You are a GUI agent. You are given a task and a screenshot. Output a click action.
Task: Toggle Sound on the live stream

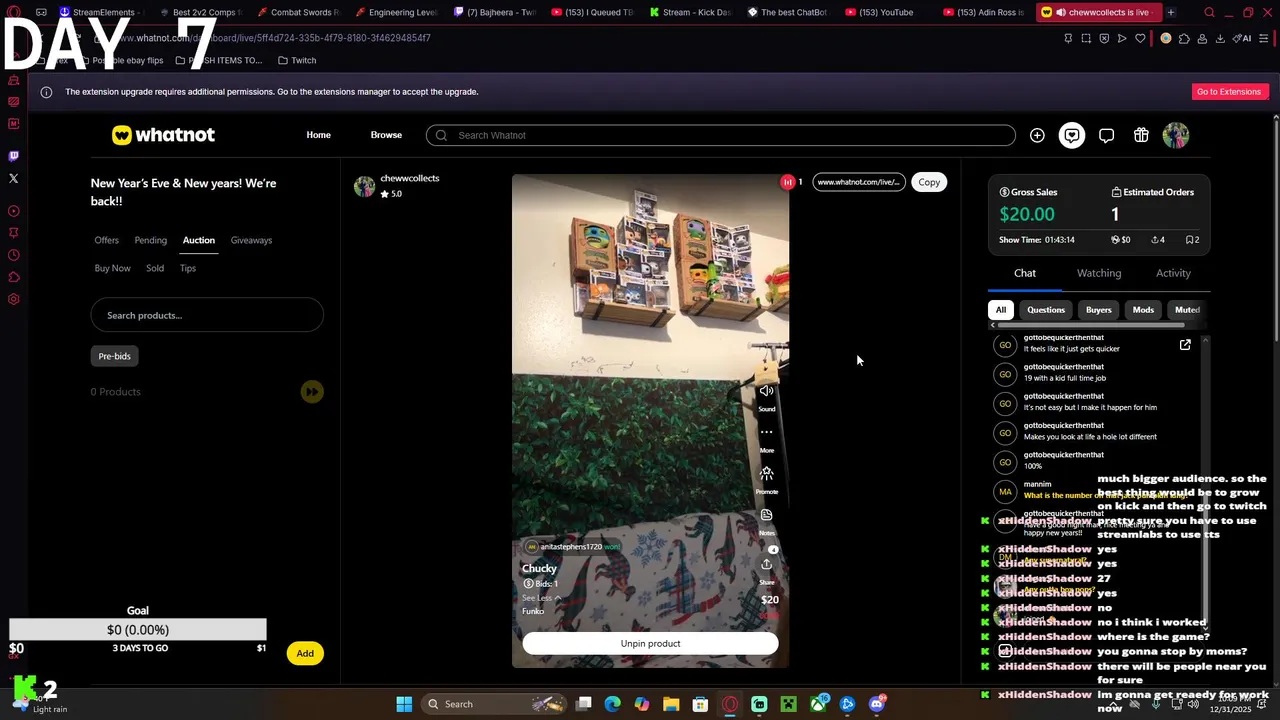click(767, 391)
